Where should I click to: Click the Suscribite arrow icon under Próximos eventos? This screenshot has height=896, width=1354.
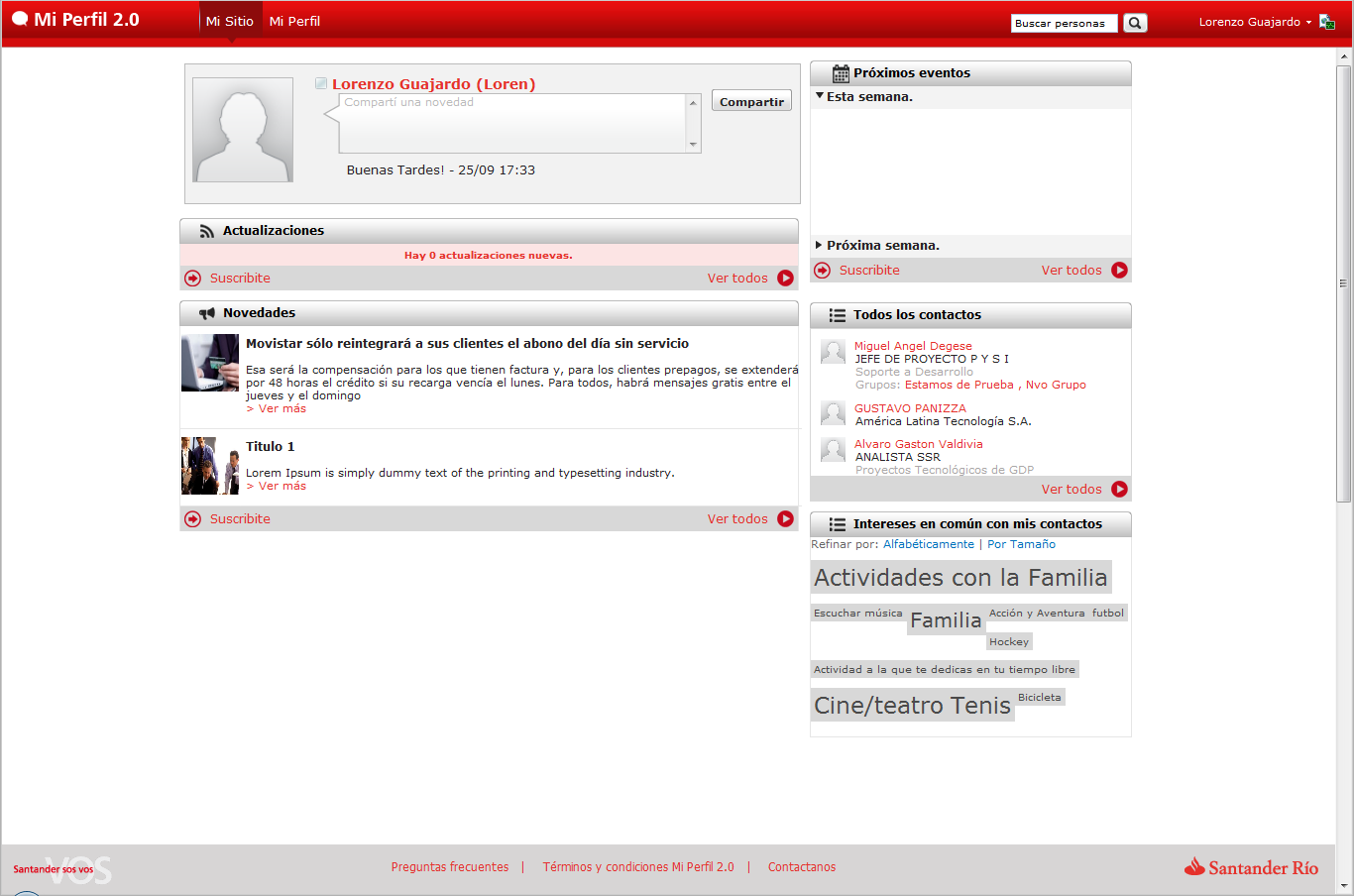[x=823, y=271]
